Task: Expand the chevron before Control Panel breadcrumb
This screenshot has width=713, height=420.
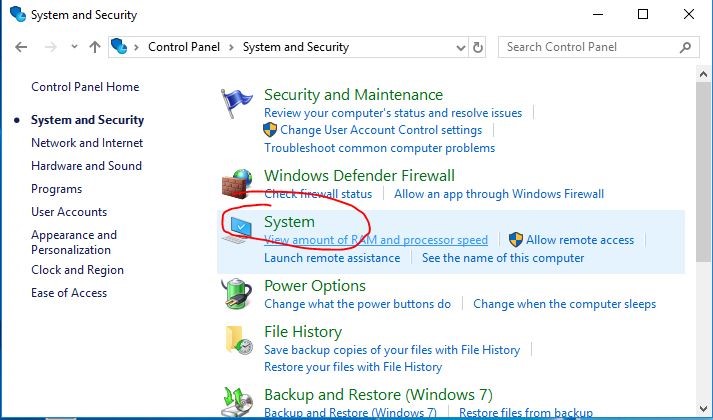Action: click(x=136, y=47)
